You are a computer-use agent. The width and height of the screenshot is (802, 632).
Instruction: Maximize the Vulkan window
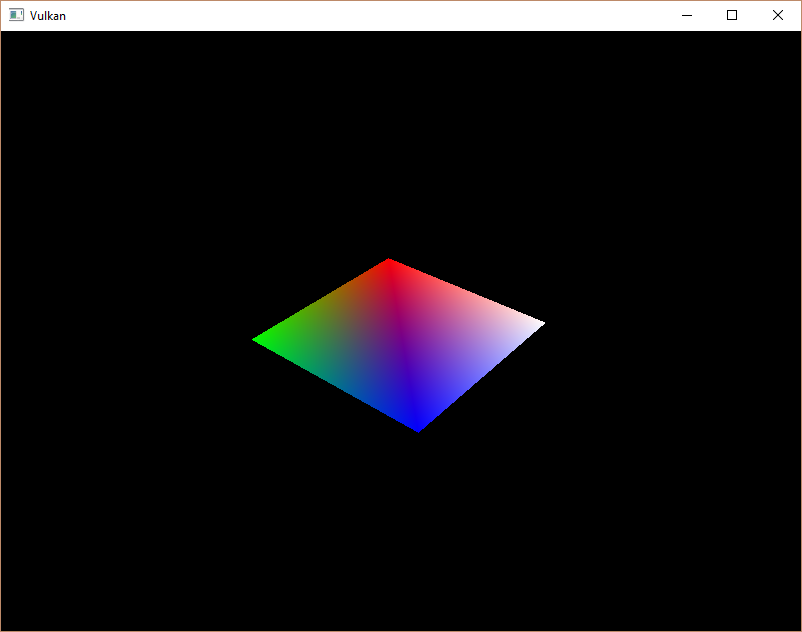732,15
